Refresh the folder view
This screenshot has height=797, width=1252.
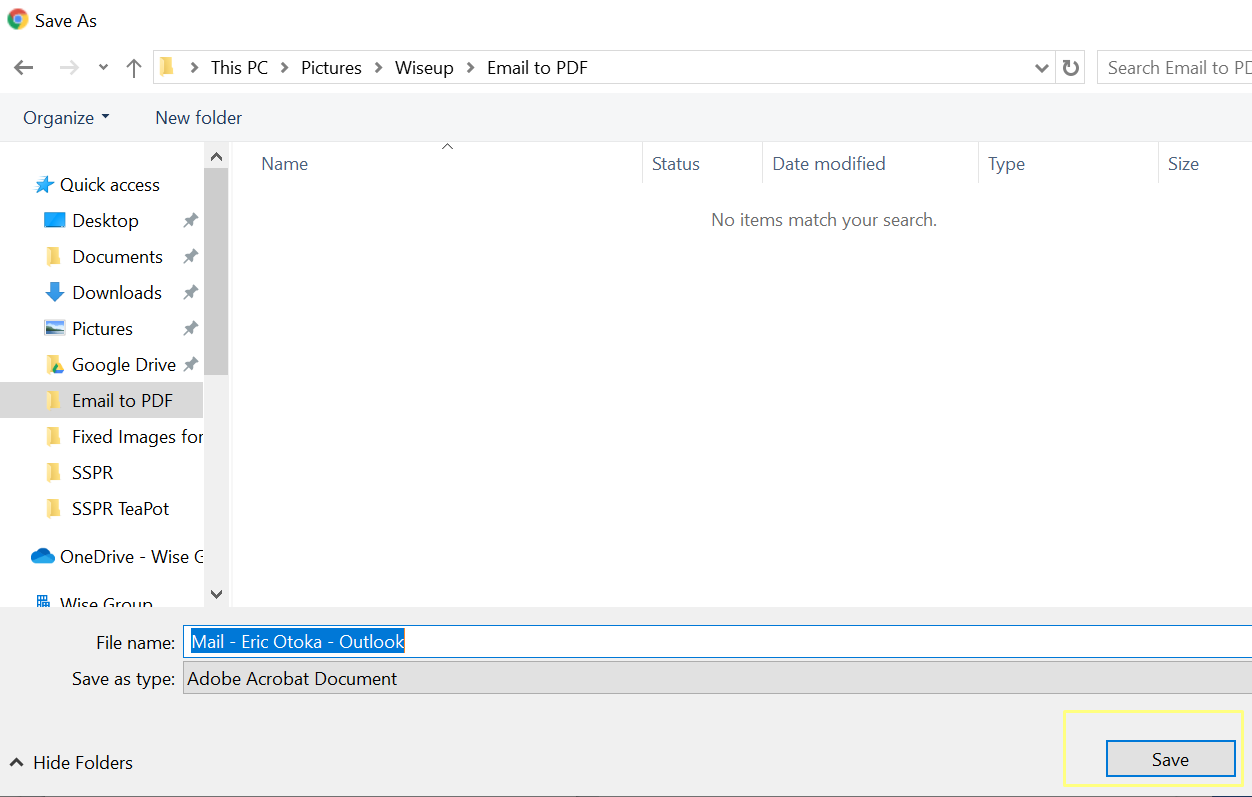[1071, 68]
